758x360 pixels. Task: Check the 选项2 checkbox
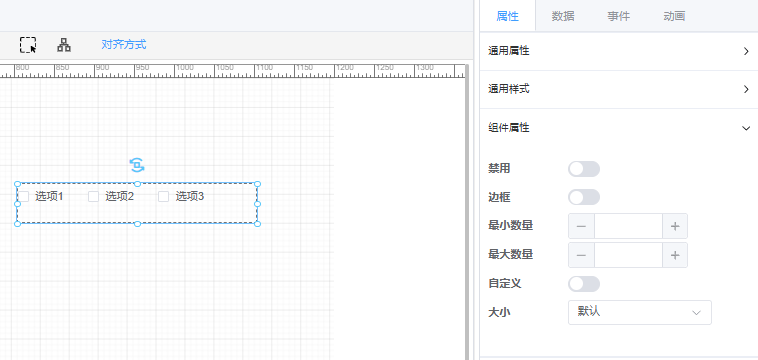[x=93, y=197]
